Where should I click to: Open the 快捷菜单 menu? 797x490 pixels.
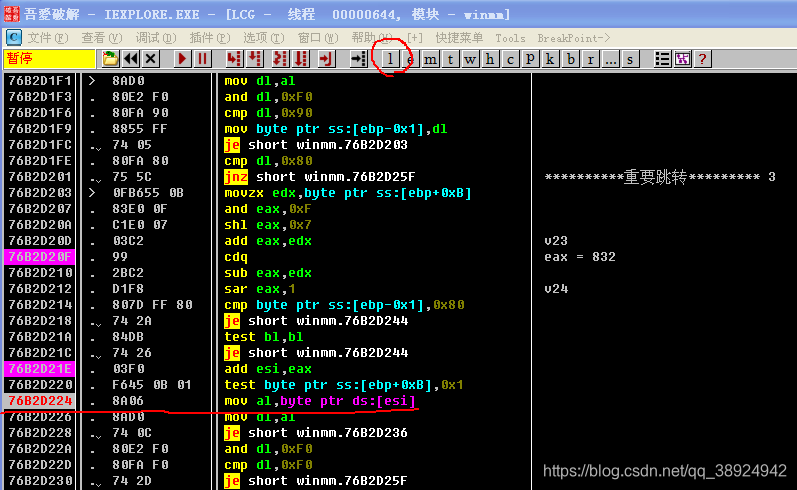(x=459, y=38)
